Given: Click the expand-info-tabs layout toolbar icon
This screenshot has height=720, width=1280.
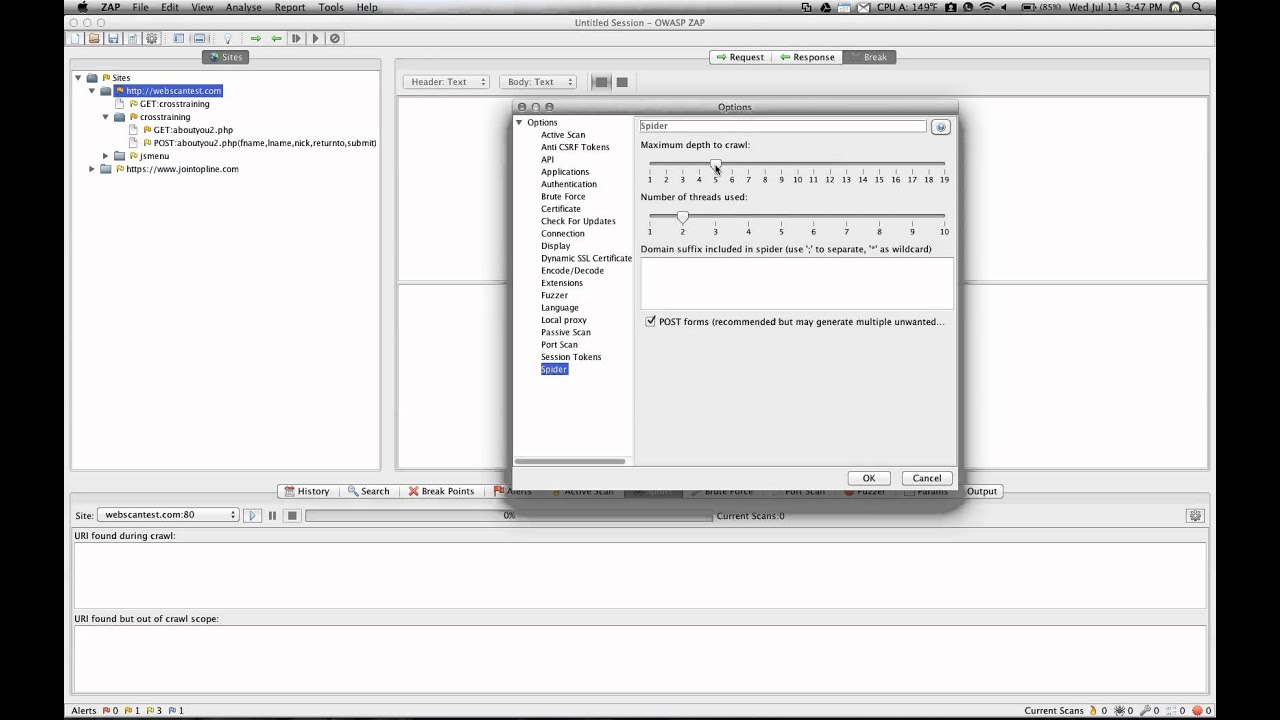Looking at the screenshot, I should pos(200,38).
